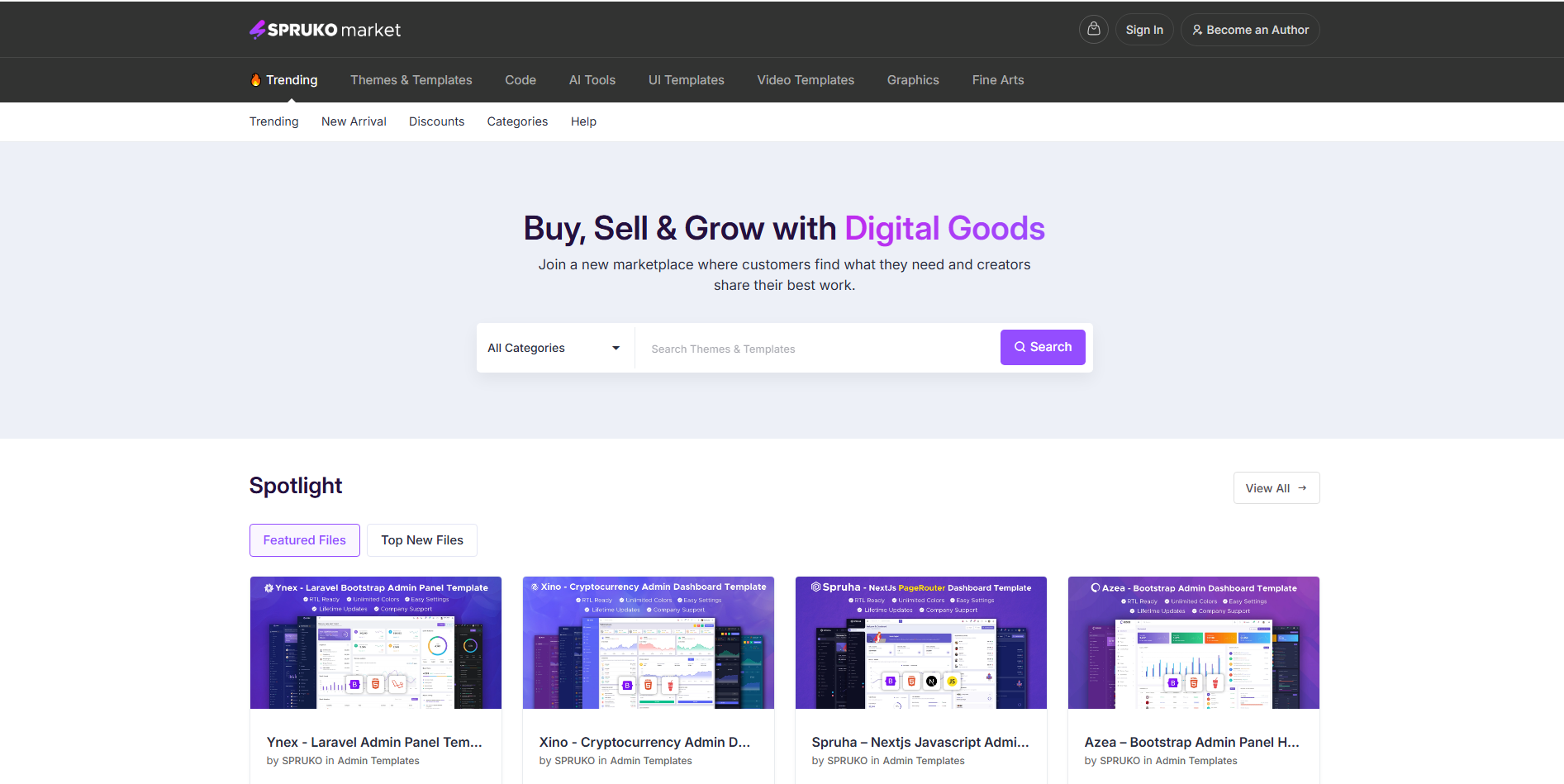The image size is (1564, 784).
Task: Click Become an Author
Action: pyautogui.click(x=1249, y=29)
